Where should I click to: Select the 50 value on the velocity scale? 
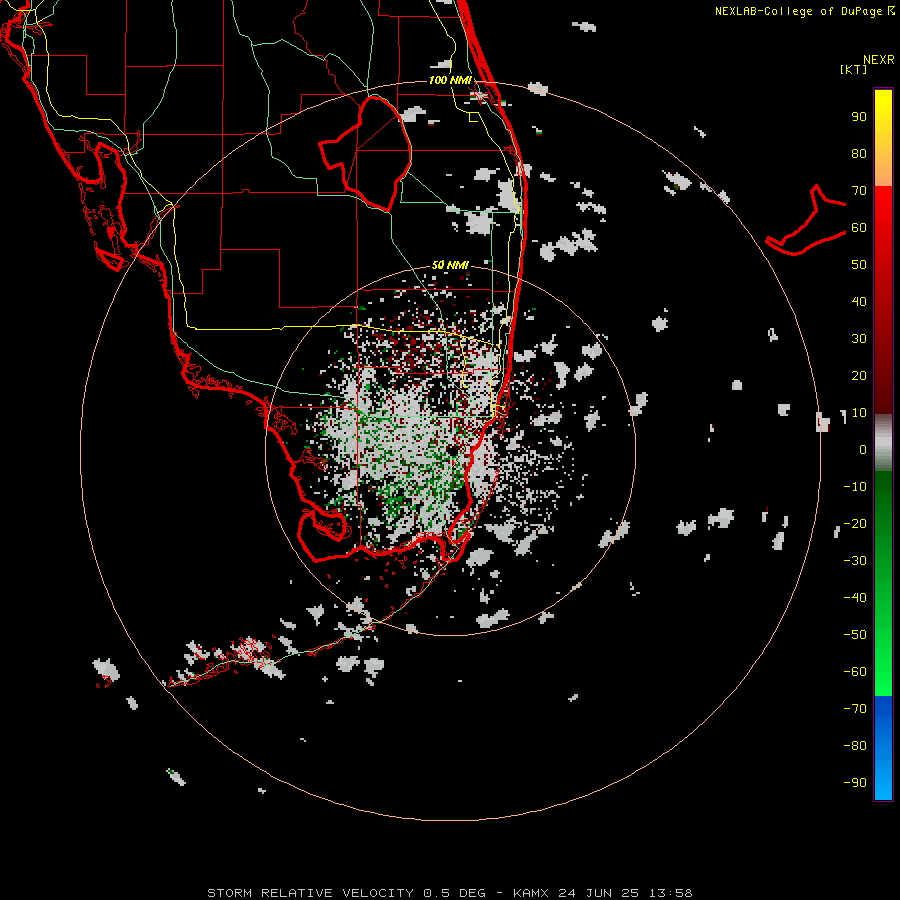[859, 265]
